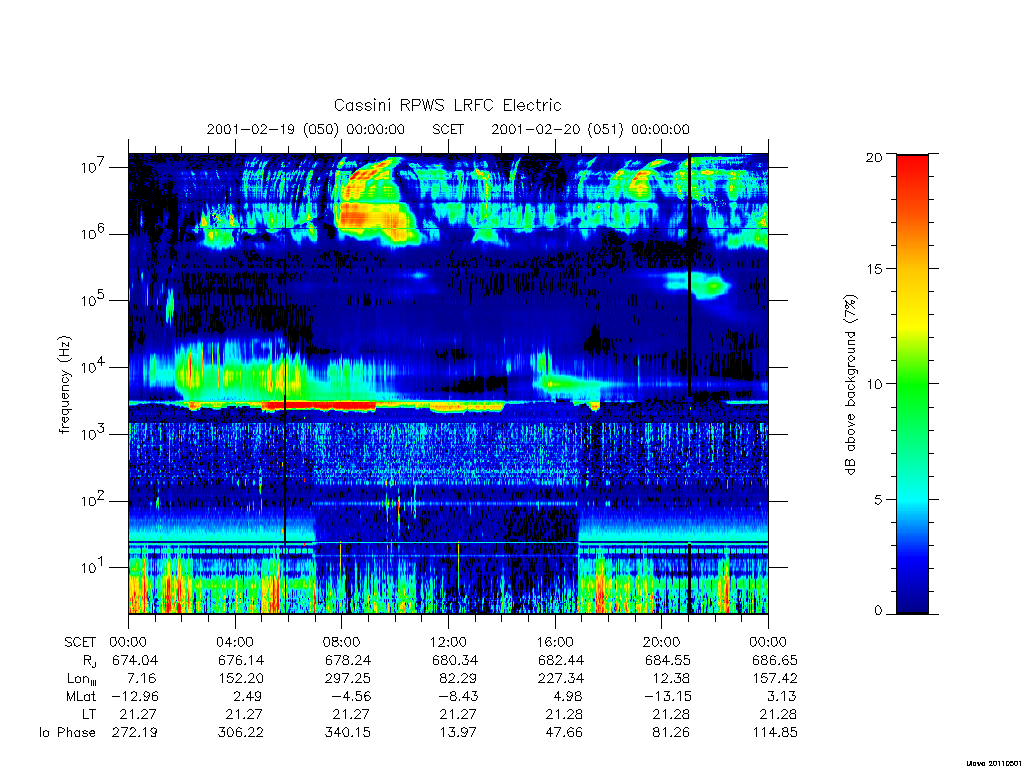Click the 'Cassini RPWS LRFC Electric' title

click(447, 105)
